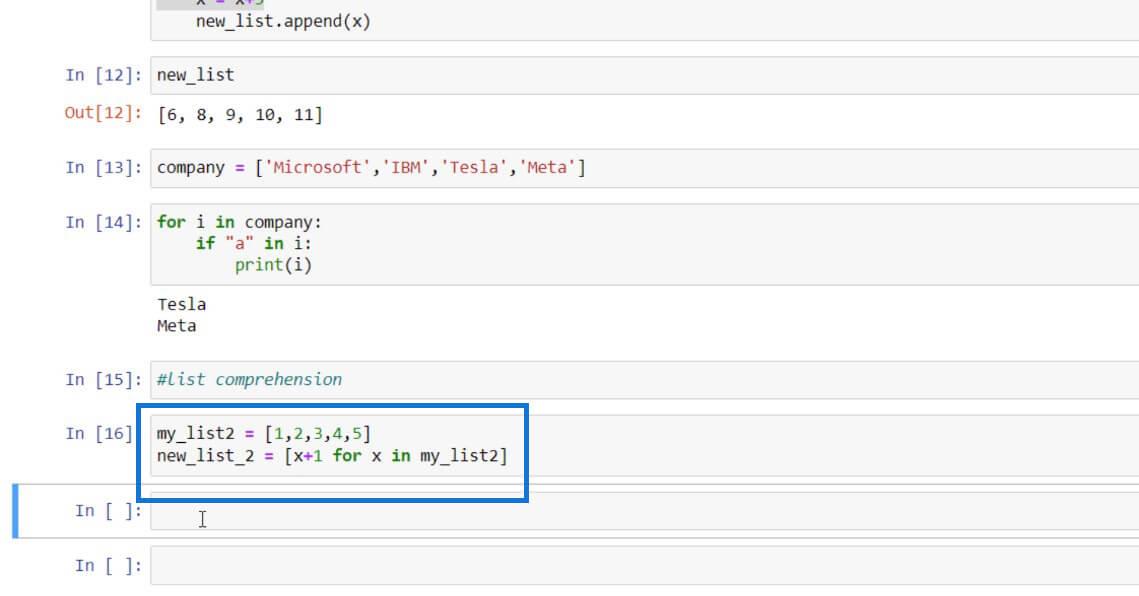The image size is (1139, 596).
Task: Click the cell containing new_list.append(x)
Action: tap(644, 20)
